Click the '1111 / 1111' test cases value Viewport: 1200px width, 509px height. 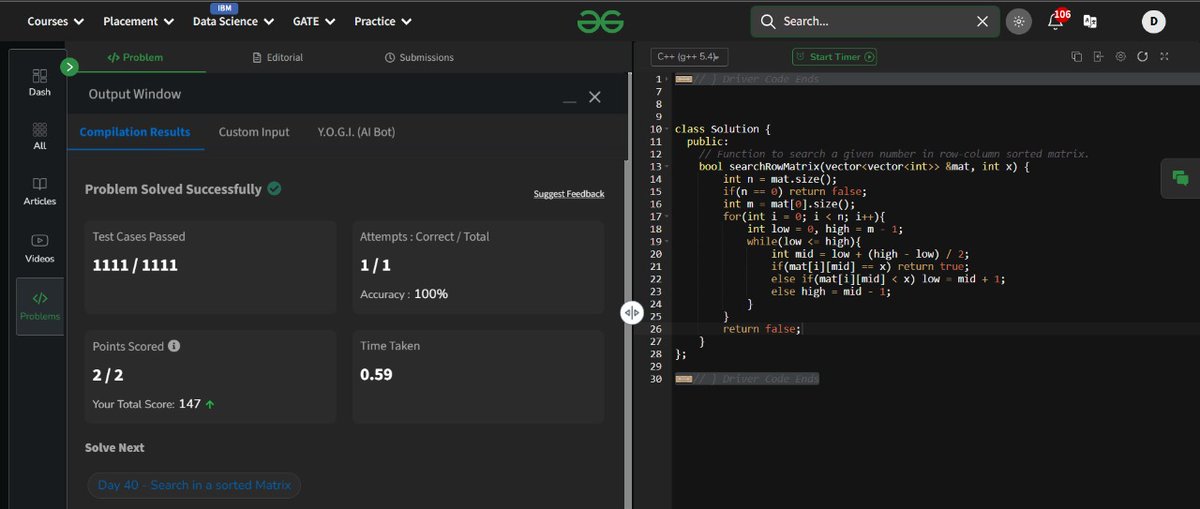[134, 266]
